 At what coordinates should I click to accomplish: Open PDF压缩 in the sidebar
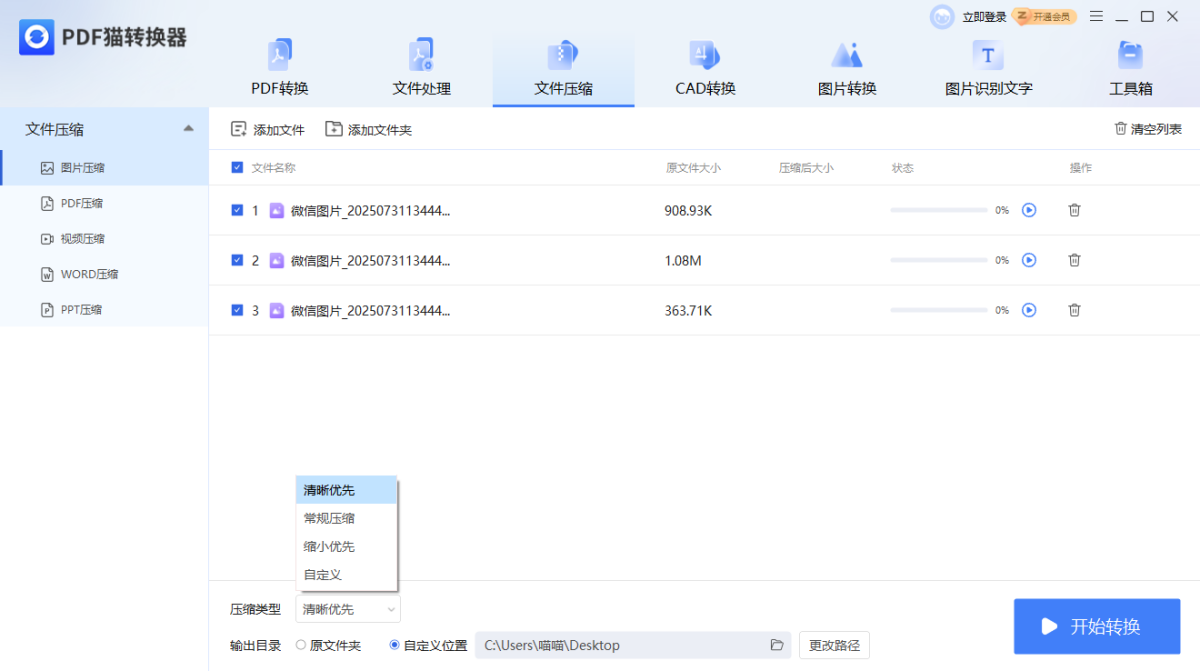81,203
